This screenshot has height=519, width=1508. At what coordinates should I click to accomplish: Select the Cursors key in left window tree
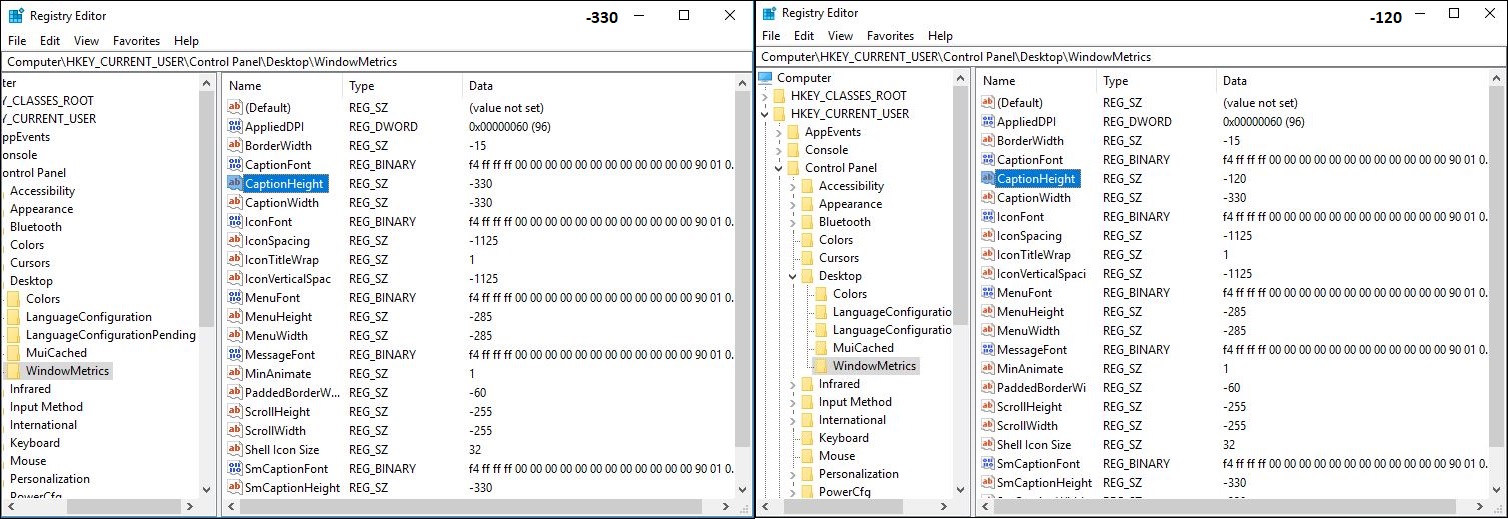30,262
